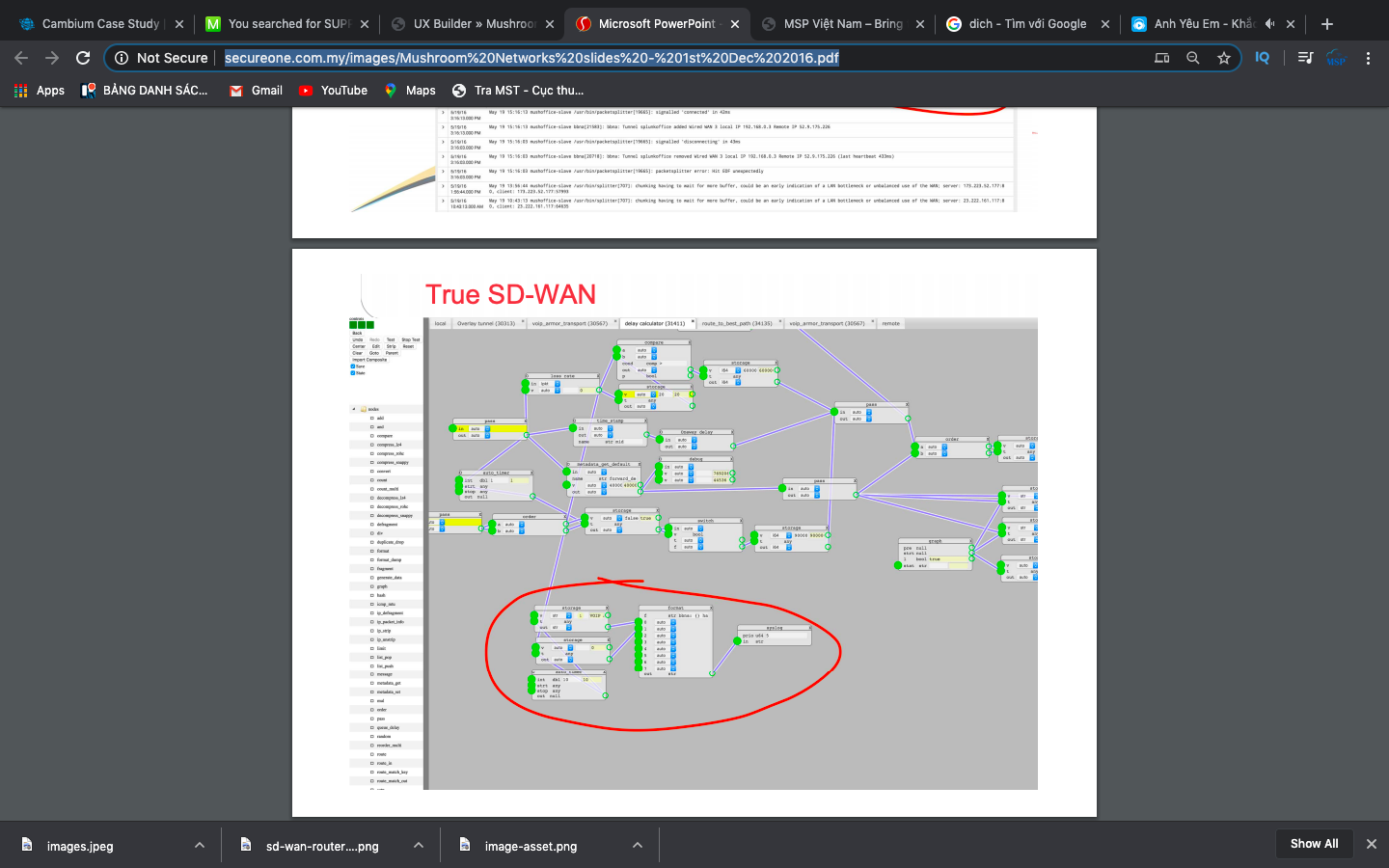Expand options for sd-wan-router png download

point(419,845)
